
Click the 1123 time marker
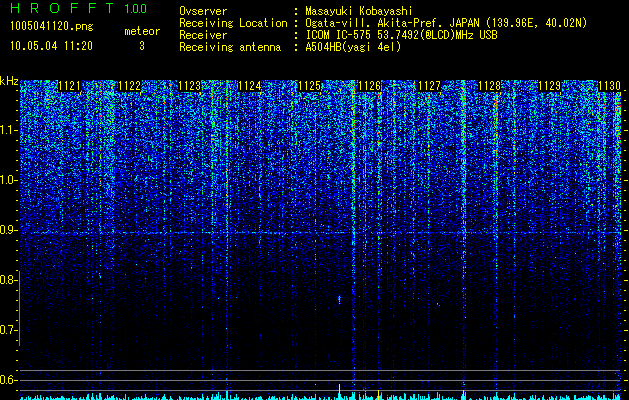click(189, 86)
